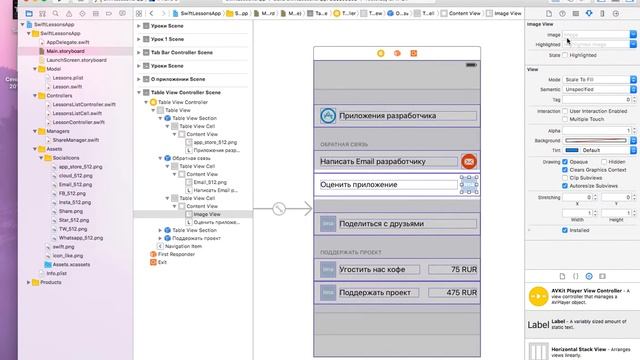Viewport: 640px width, 360px height.
Task: Go back with the jump bar back arrow
Action: click(151, 13)
